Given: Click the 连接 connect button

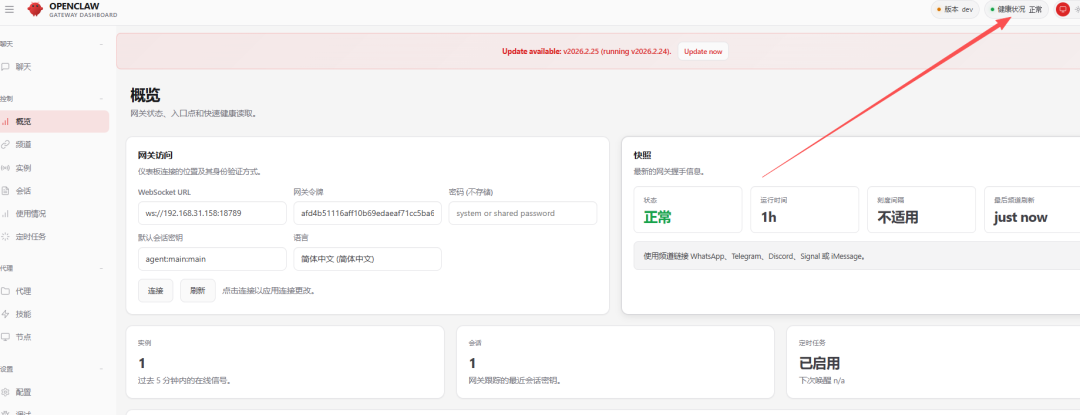Looking at the screenshot, I should coord(155,290).
